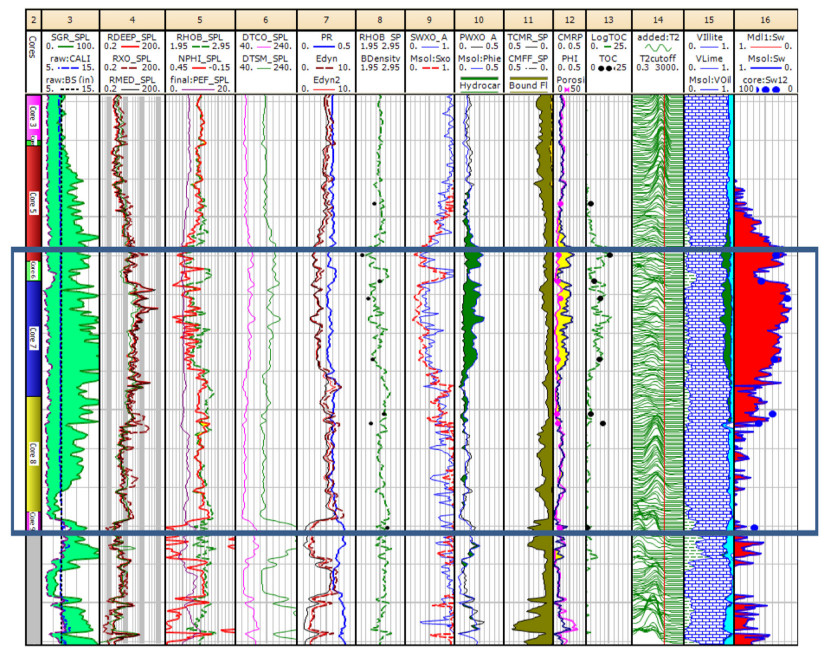
Task: Select the Cores track header number 2
Action: (33, 19)
